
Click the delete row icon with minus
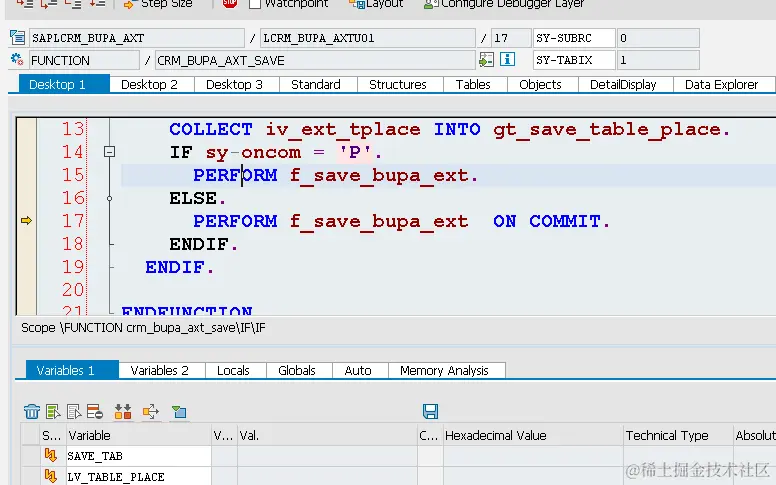(95, 411)
